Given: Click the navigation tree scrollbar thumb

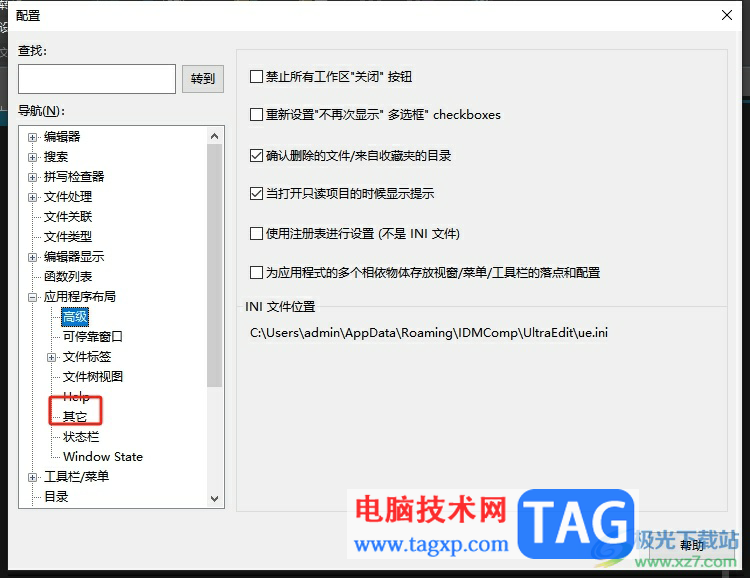Looking at the screenshot, I should tap(215, 265).
